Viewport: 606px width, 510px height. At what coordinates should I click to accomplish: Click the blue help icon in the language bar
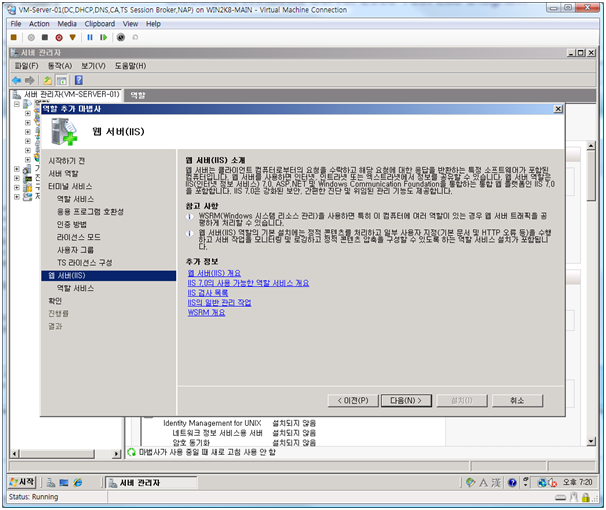512,483
